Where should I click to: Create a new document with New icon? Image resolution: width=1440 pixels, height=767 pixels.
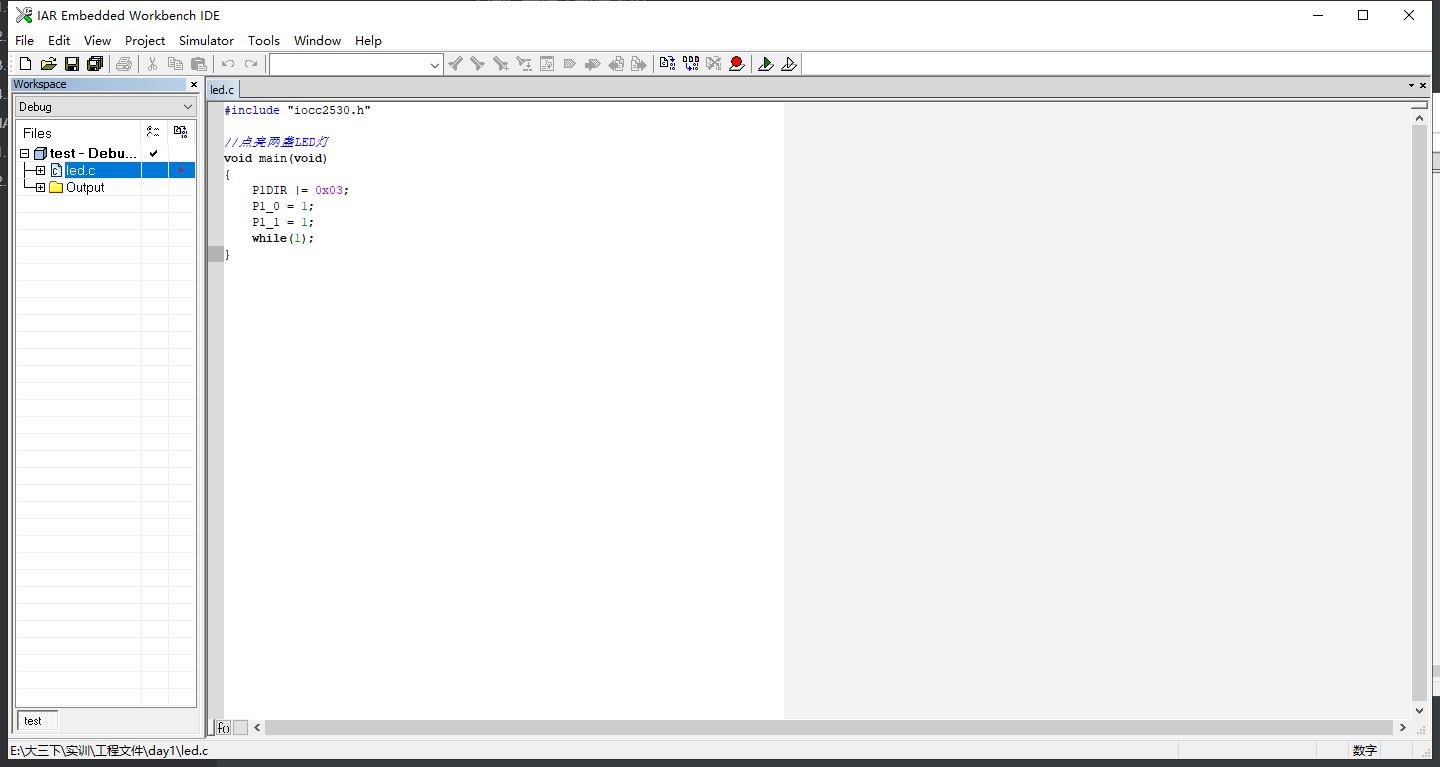click(x=26, y=64)
